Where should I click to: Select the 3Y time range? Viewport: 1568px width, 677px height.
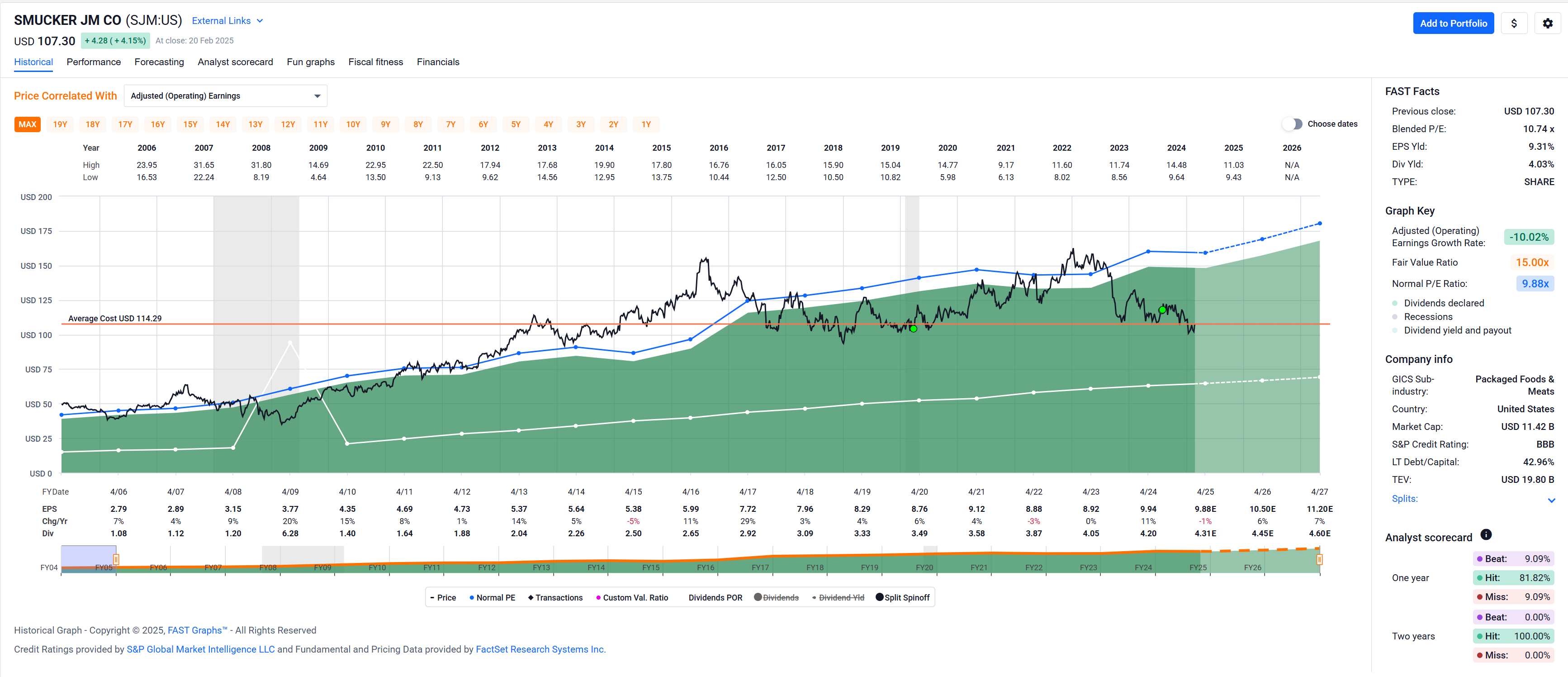click(581, 124)
